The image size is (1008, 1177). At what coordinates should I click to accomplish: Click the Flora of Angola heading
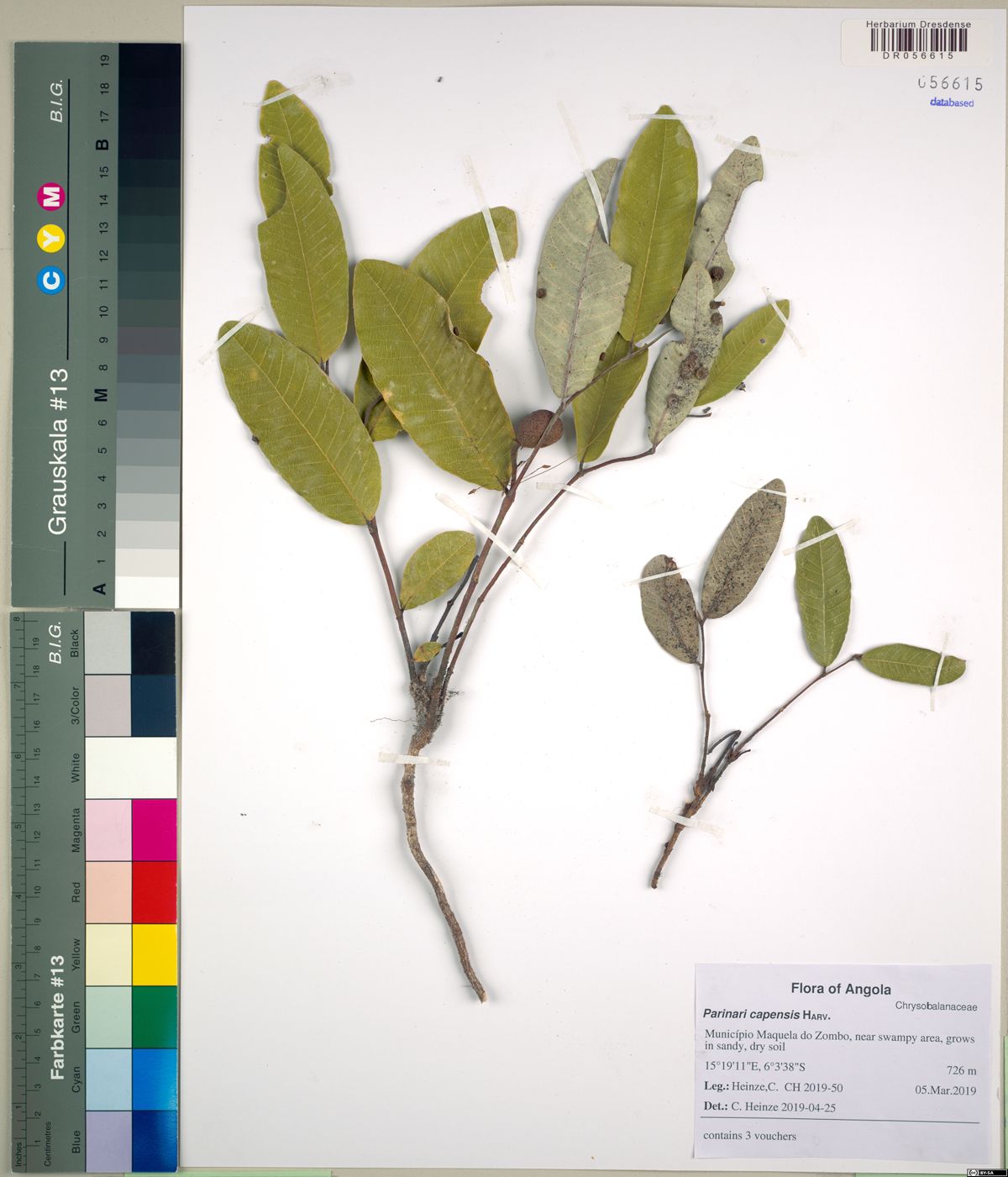tap(840, 989)
